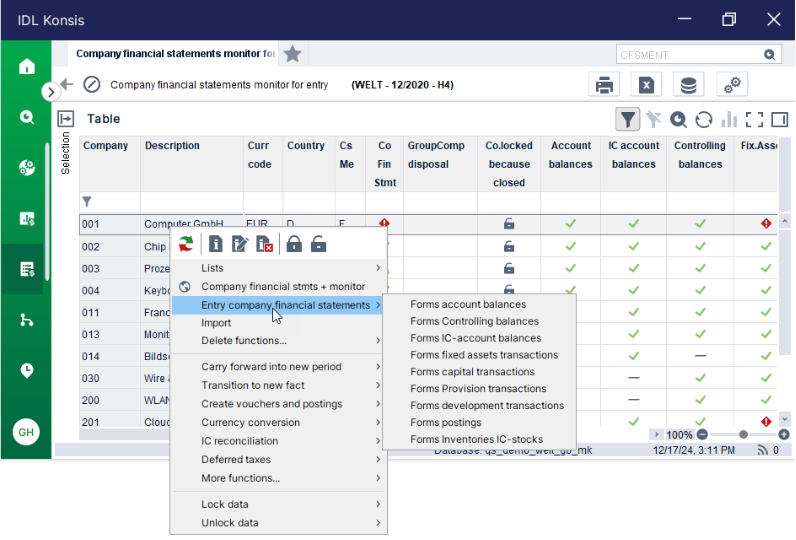Choose Forms capital transactions

point(480,372)
